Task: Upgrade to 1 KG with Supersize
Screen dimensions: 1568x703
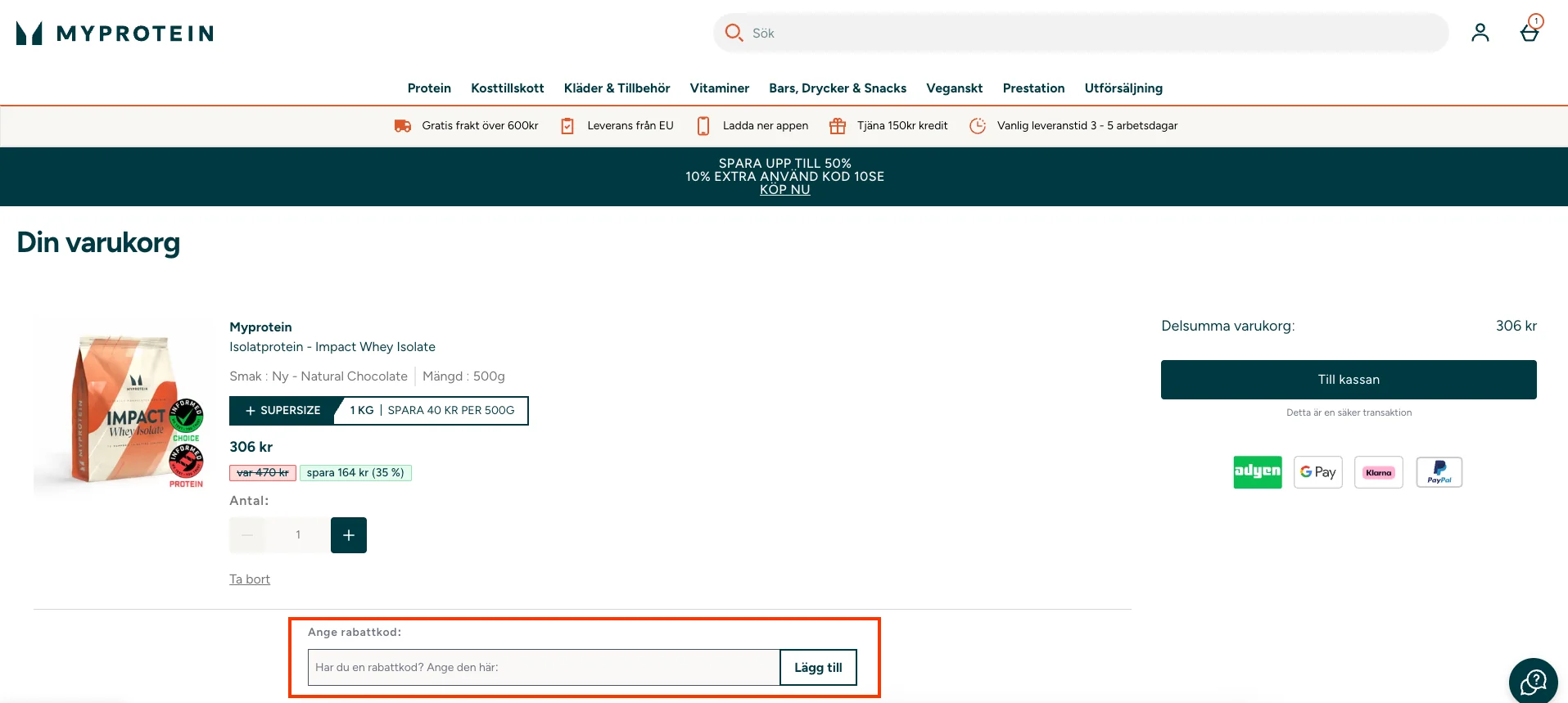Action: (x=378, y=411)
